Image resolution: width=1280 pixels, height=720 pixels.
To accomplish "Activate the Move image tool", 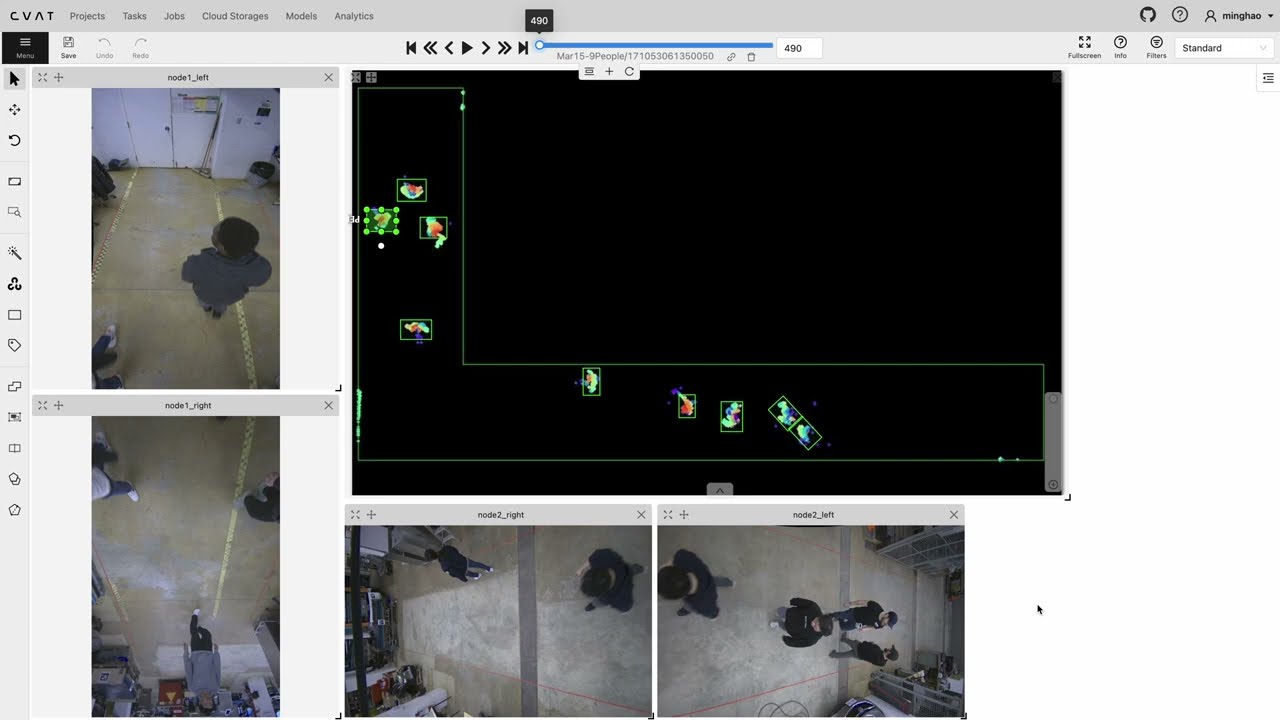I will click(14, 110).
